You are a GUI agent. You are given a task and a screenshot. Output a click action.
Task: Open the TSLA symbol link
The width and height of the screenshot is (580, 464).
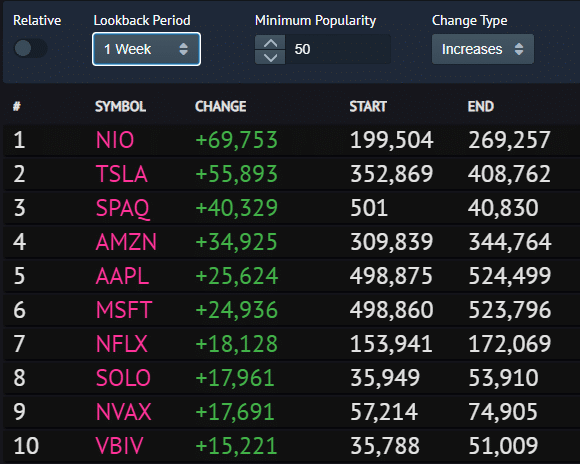pyautogui.click(x=122, y=174)
